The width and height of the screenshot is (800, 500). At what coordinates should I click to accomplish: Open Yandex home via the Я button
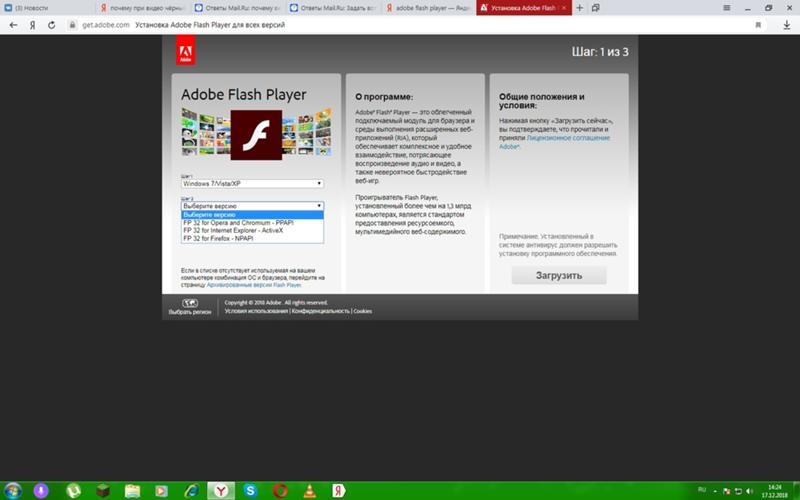pos(32,24)
